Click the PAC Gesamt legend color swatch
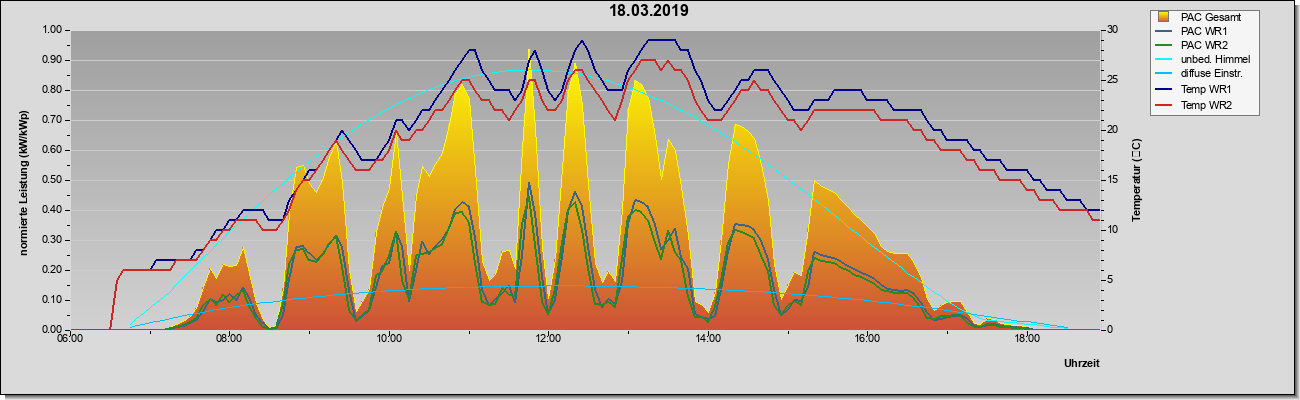1300x400 pixels. click(1162, 17)
